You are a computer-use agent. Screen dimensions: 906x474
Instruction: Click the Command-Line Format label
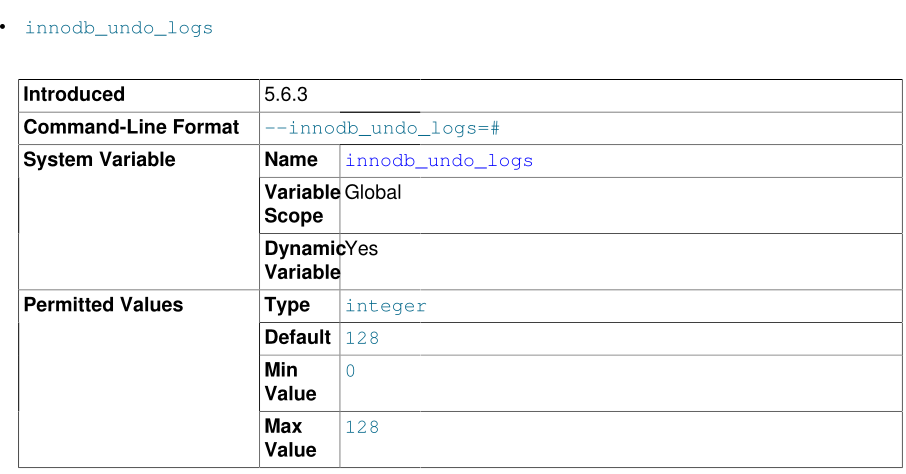131,127
